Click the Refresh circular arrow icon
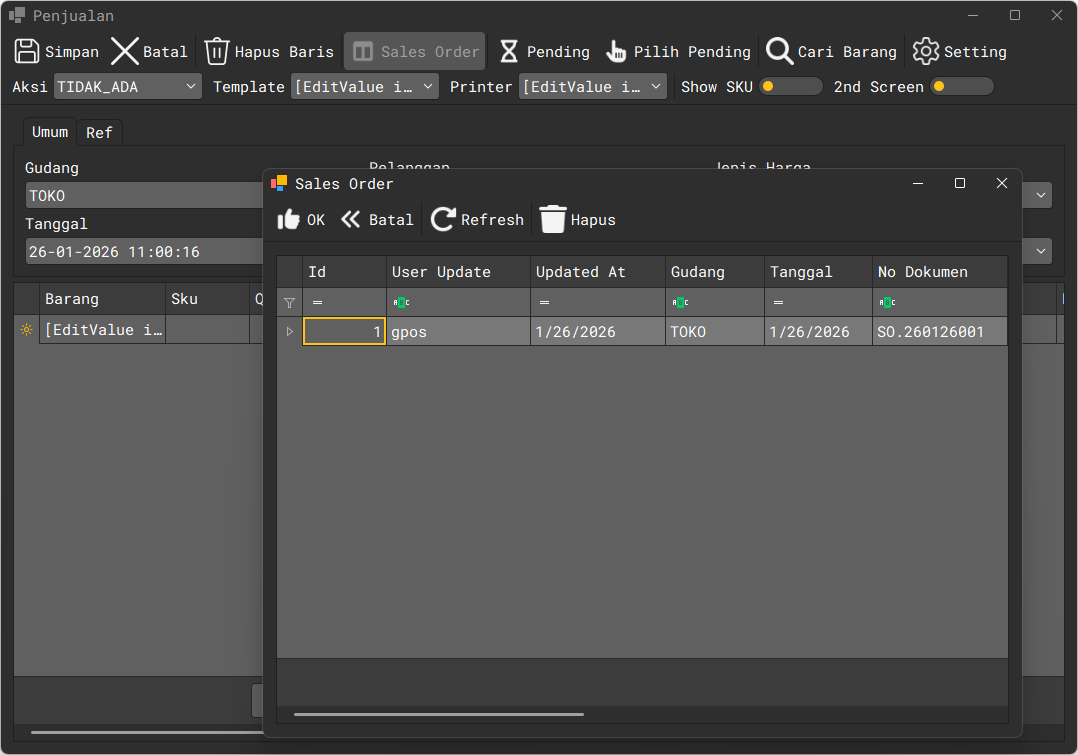This screenshot has height=755, width=1078. pyautogui.click(x=443, y=220)
